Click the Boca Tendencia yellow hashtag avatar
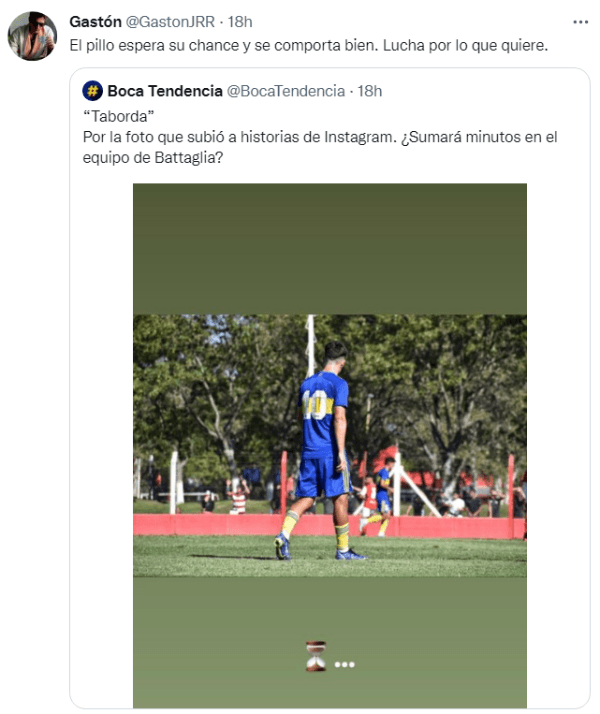The height and width of the screenshot is (714, 600). (93, 91)
